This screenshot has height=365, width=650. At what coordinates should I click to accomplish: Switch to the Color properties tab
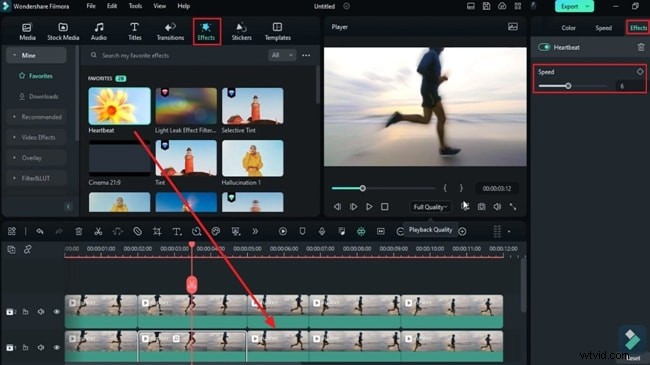[x=568, y=28]
